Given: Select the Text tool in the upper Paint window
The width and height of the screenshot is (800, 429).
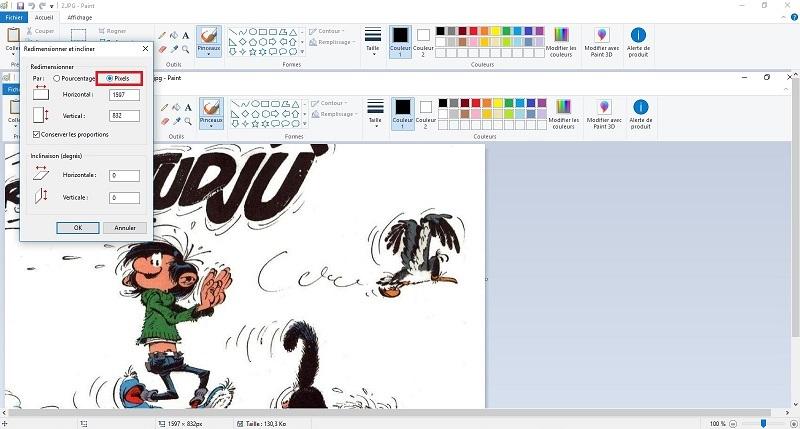Looking at the screenshot, I should (x=185, y=35).
